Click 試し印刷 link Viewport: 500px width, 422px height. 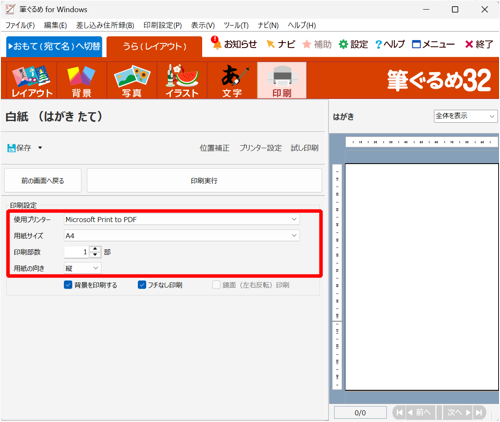[304, 148]
